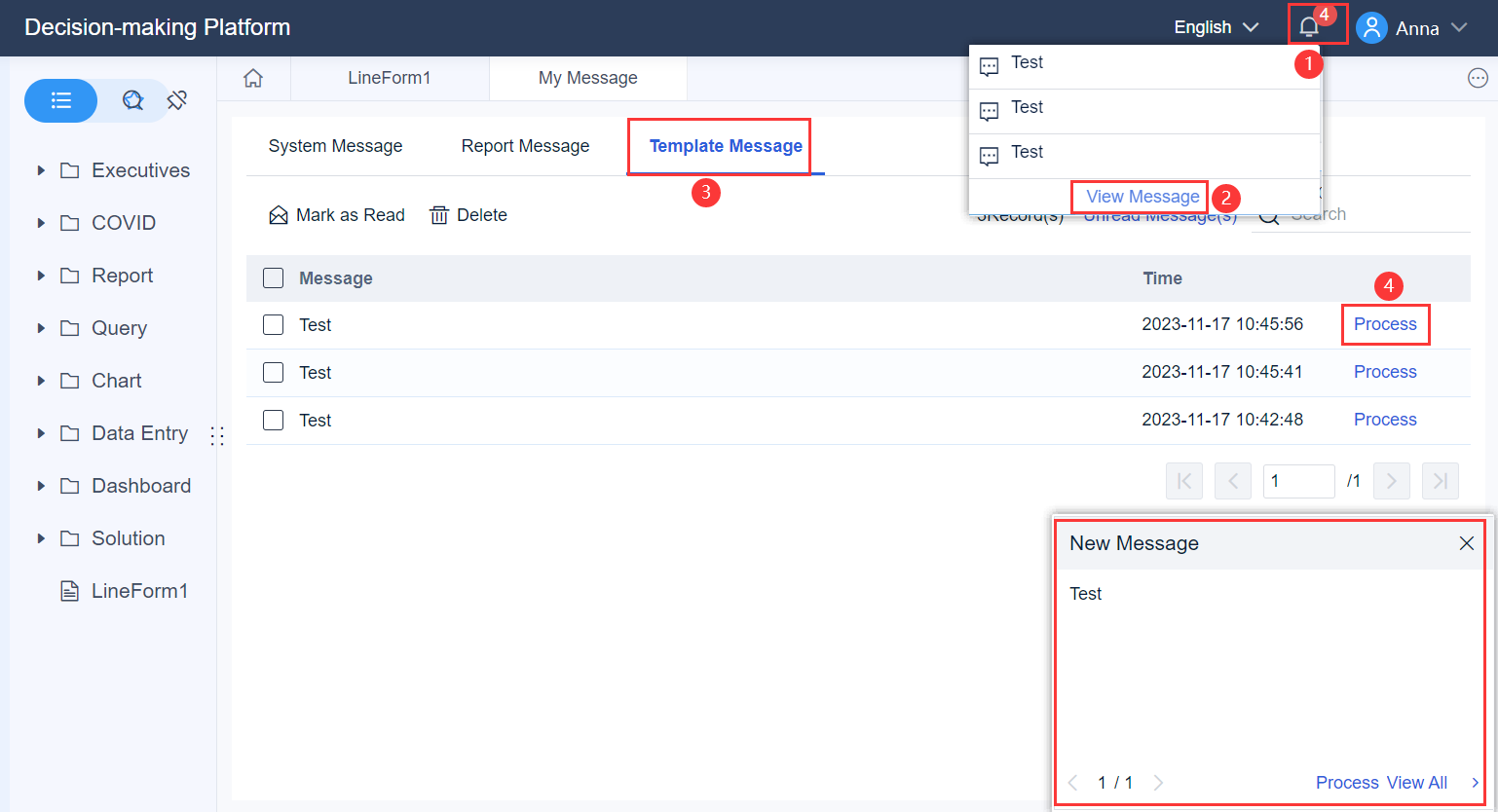Click the search magnifier icon
Viewport: 1498px width, 812px height.
click(x=1269, y=216)
